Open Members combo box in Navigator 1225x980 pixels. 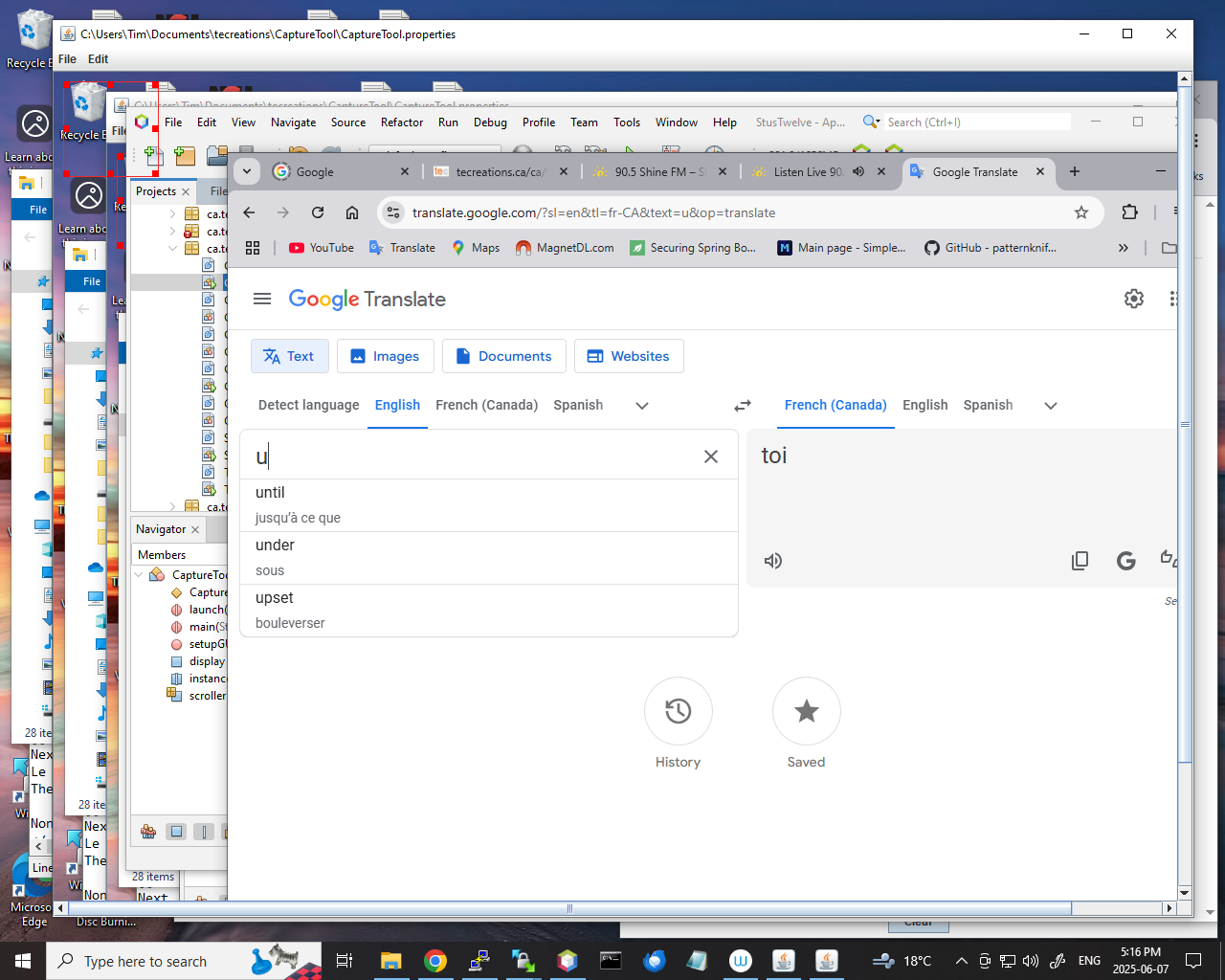tap(180, 555)
